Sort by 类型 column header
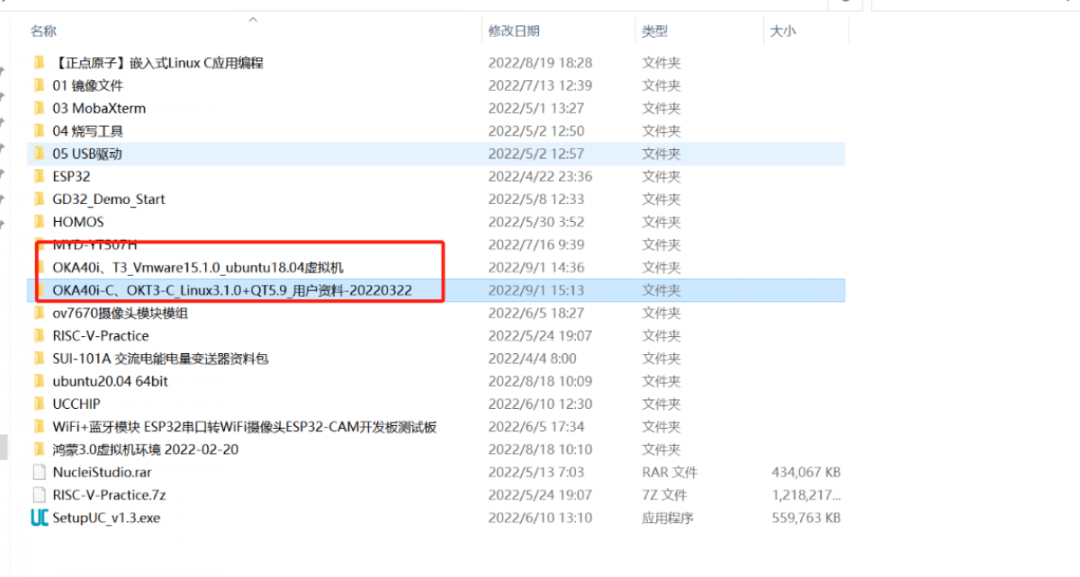 click(x=654, y=31)
